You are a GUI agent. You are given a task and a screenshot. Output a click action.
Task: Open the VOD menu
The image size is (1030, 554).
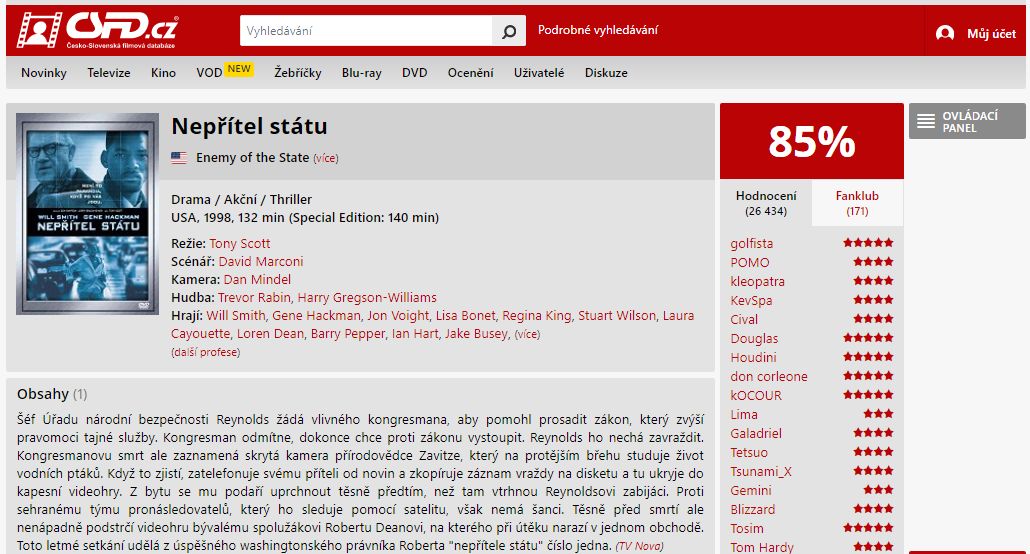point(210,73)
